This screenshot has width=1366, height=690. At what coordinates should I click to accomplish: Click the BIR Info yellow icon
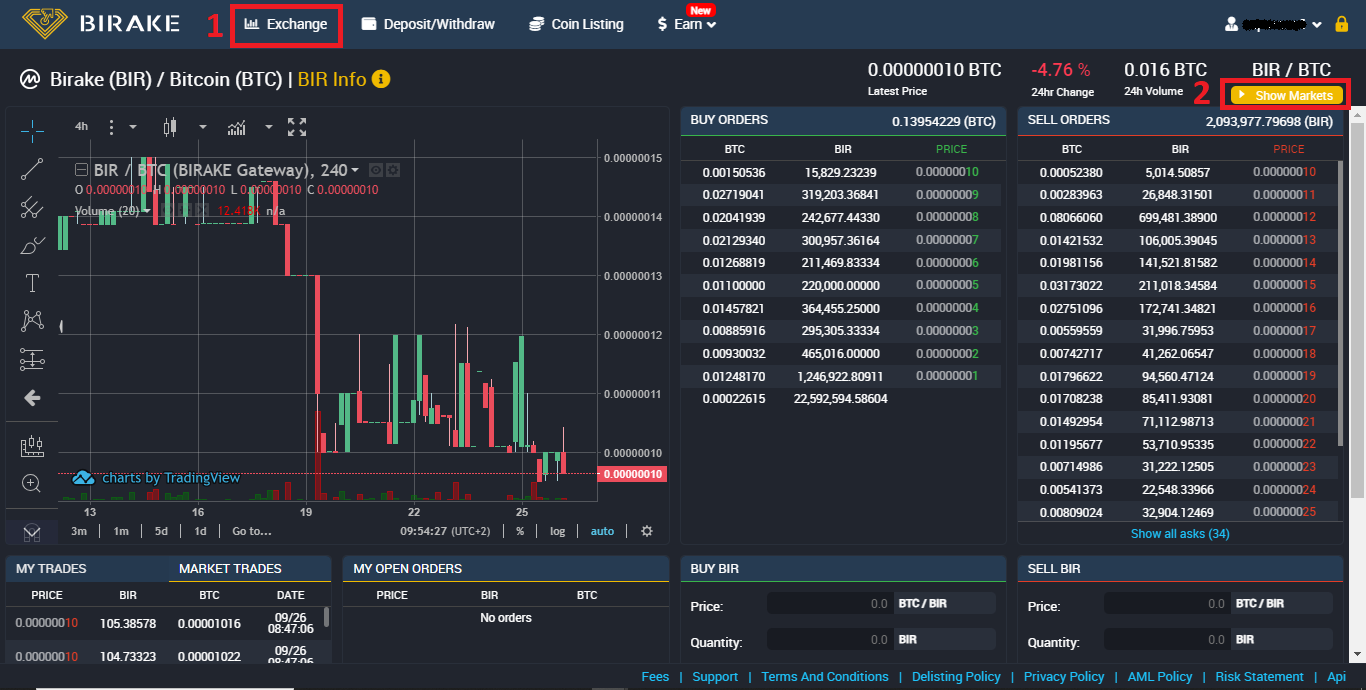[380, 79]
